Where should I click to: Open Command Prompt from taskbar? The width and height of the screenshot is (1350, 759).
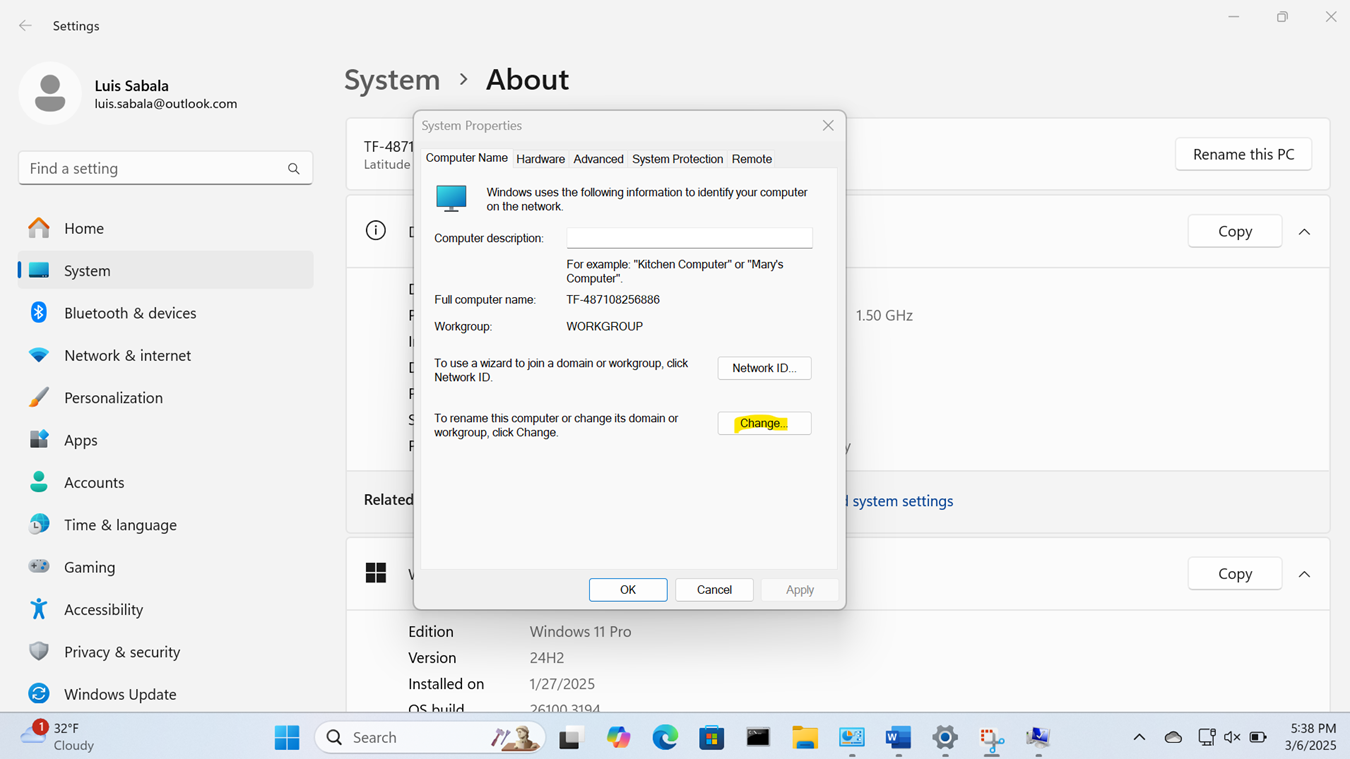[758, 738]
